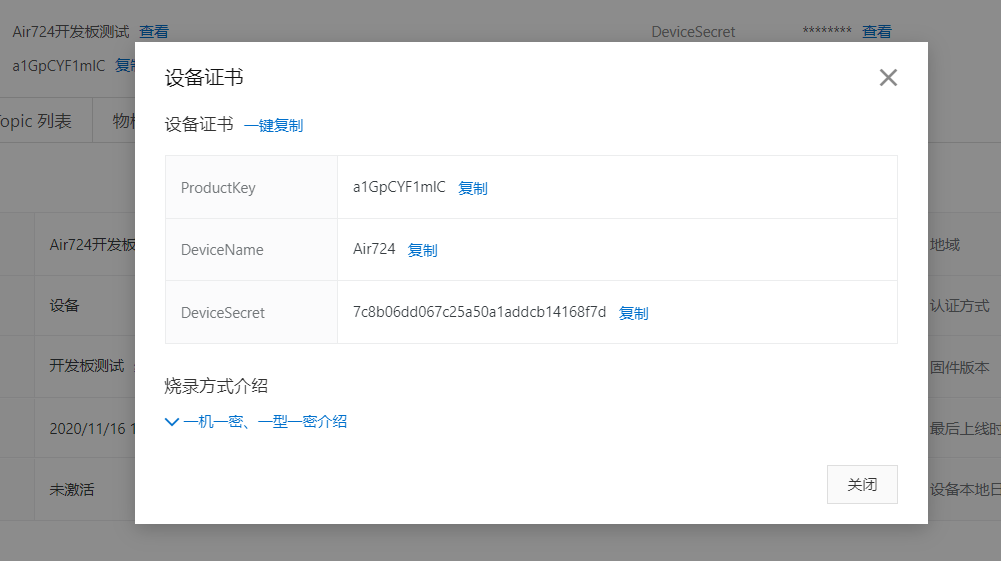Viewport: 1001px width, 561px height.
Task: Click the 认证方式 label behind the dialog
Action: tap(958, 306)
